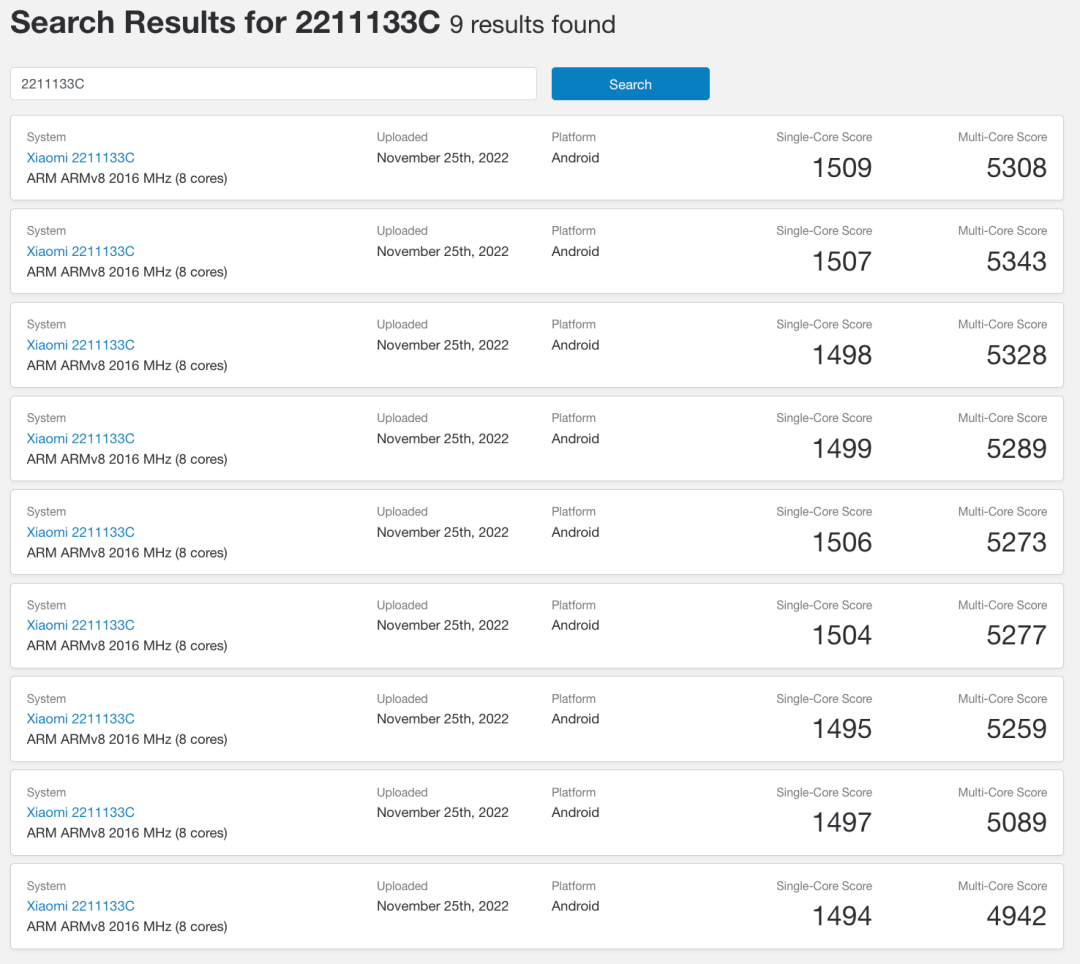This screenshot has width=1080, height=964.
Task: Open Xiaomi 2211133C link with single-core 1509
Action: (x=81, y=158)
